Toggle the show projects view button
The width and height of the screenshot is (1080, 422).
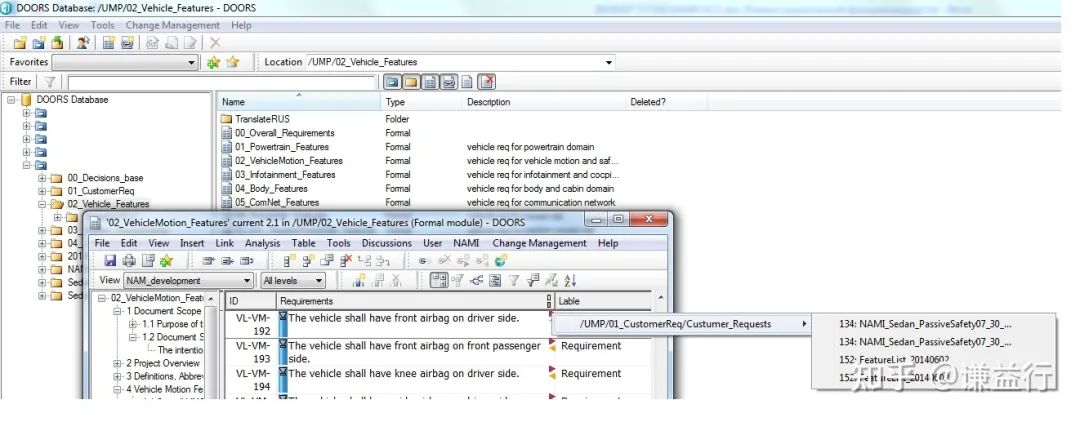[x=392, y=82]
